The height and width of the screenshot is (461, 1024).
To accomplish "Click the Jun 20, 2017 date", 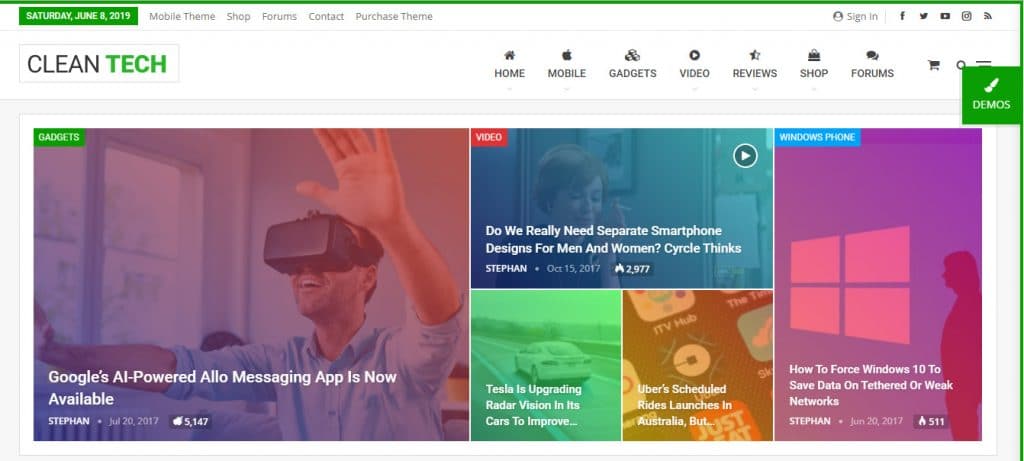I will click(876, 421).
